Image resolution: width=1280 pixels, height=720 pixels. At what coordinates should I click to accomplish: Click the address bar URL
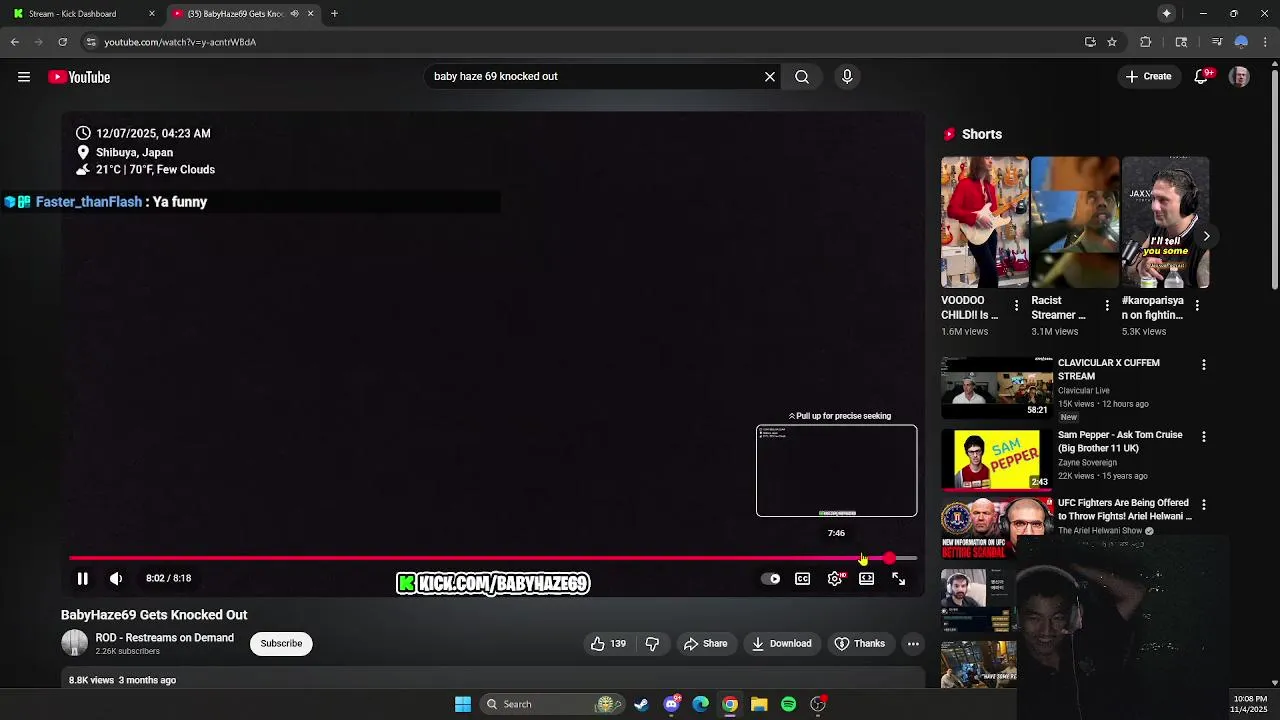tap(180, 42)
